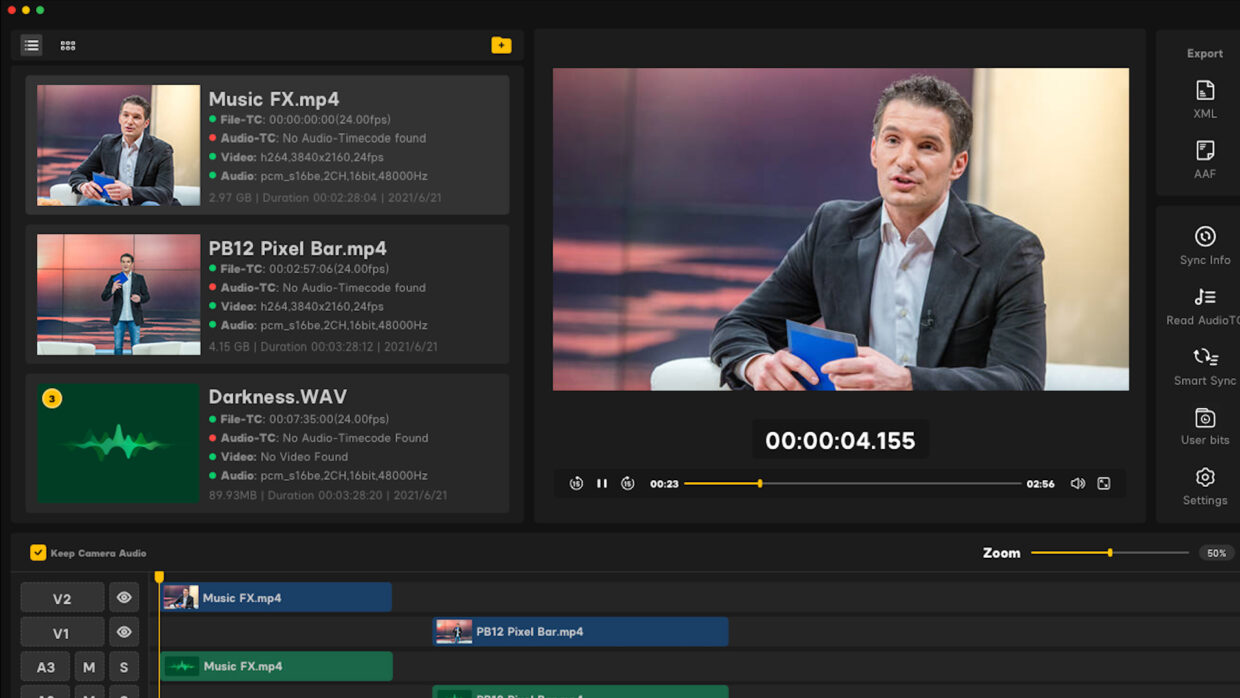The width and height of the screenshot is (1240, 698).
Task: Click Audio-TC line of Music FX.mp4
Action: (x=318, y=138)
